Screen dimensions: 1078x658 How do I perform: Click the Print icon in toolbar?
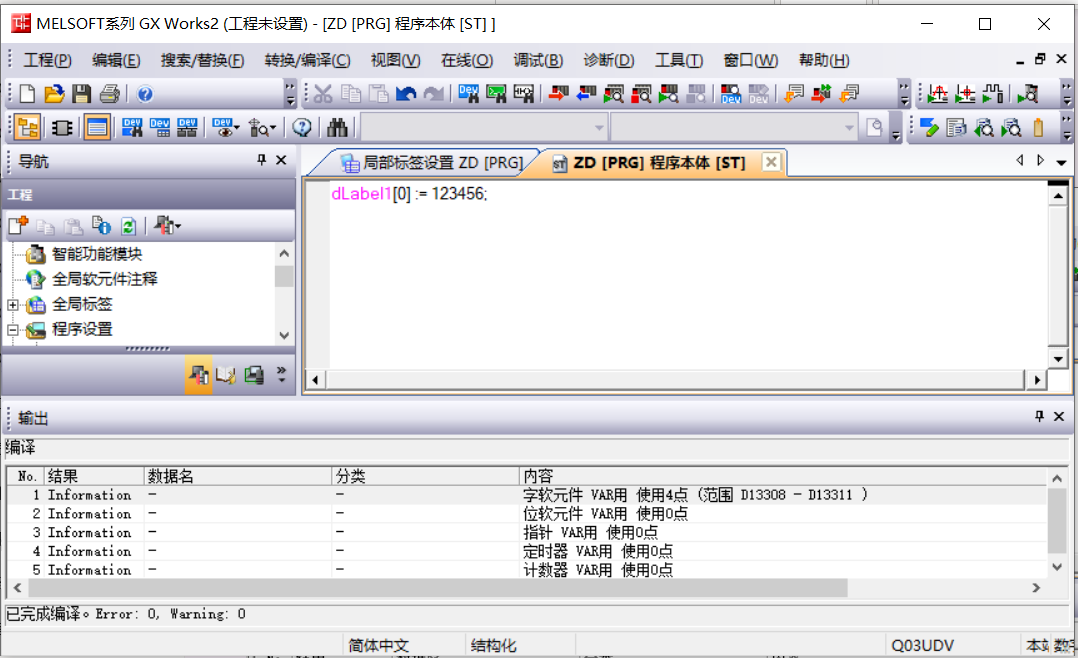pos(109,94)
